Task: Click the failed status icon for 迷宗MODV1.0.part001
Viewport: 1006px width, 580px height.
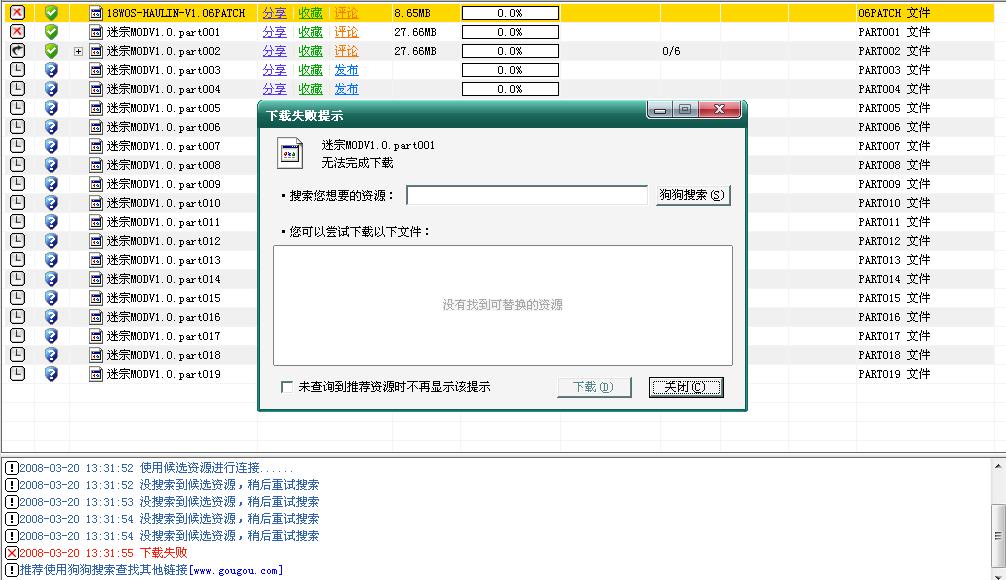Action: (17, 32)
